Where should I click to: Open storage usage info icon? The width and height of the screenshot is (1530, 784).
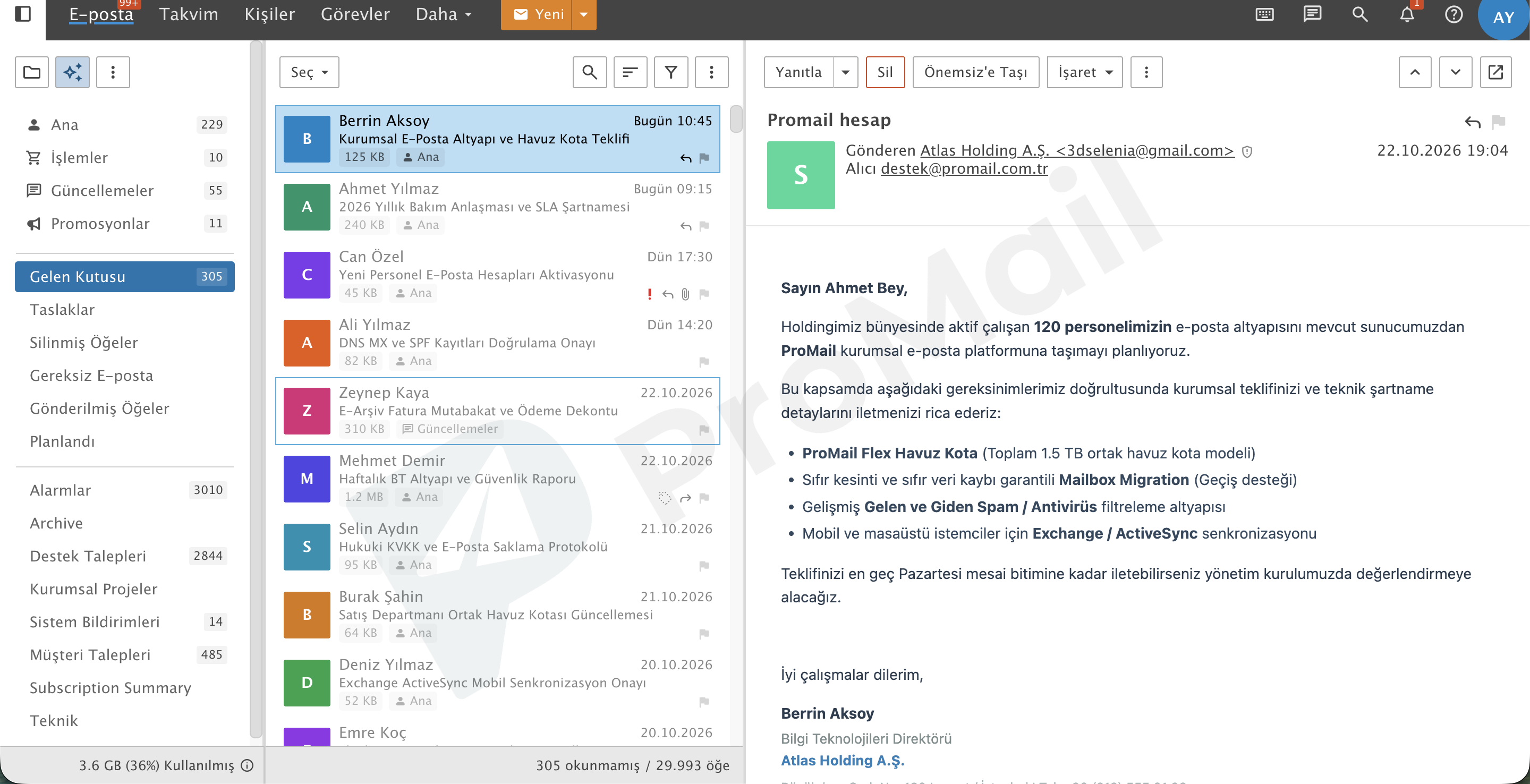(248, 765)
